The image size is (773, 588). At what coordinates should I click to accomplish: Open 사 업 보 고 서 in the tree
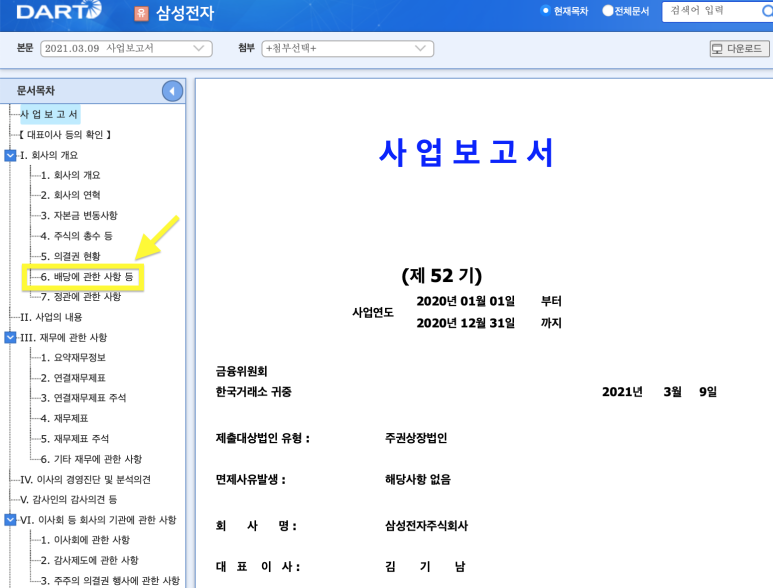49,114
